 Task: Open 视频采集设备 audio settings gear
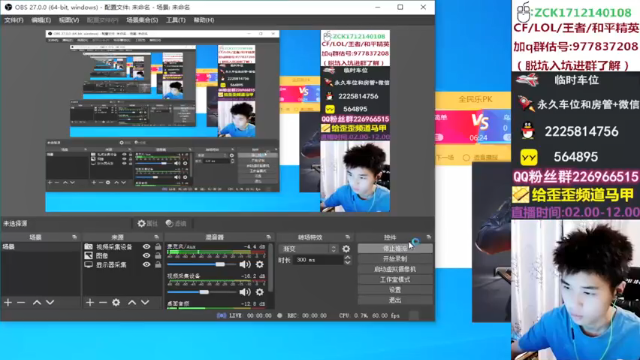pos(260,292)
